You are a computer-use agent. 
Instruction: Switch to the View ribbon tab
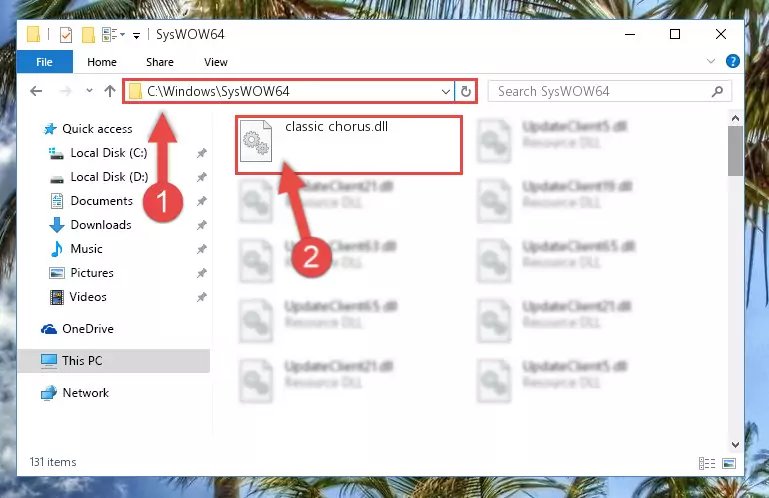tap(216, 62)
